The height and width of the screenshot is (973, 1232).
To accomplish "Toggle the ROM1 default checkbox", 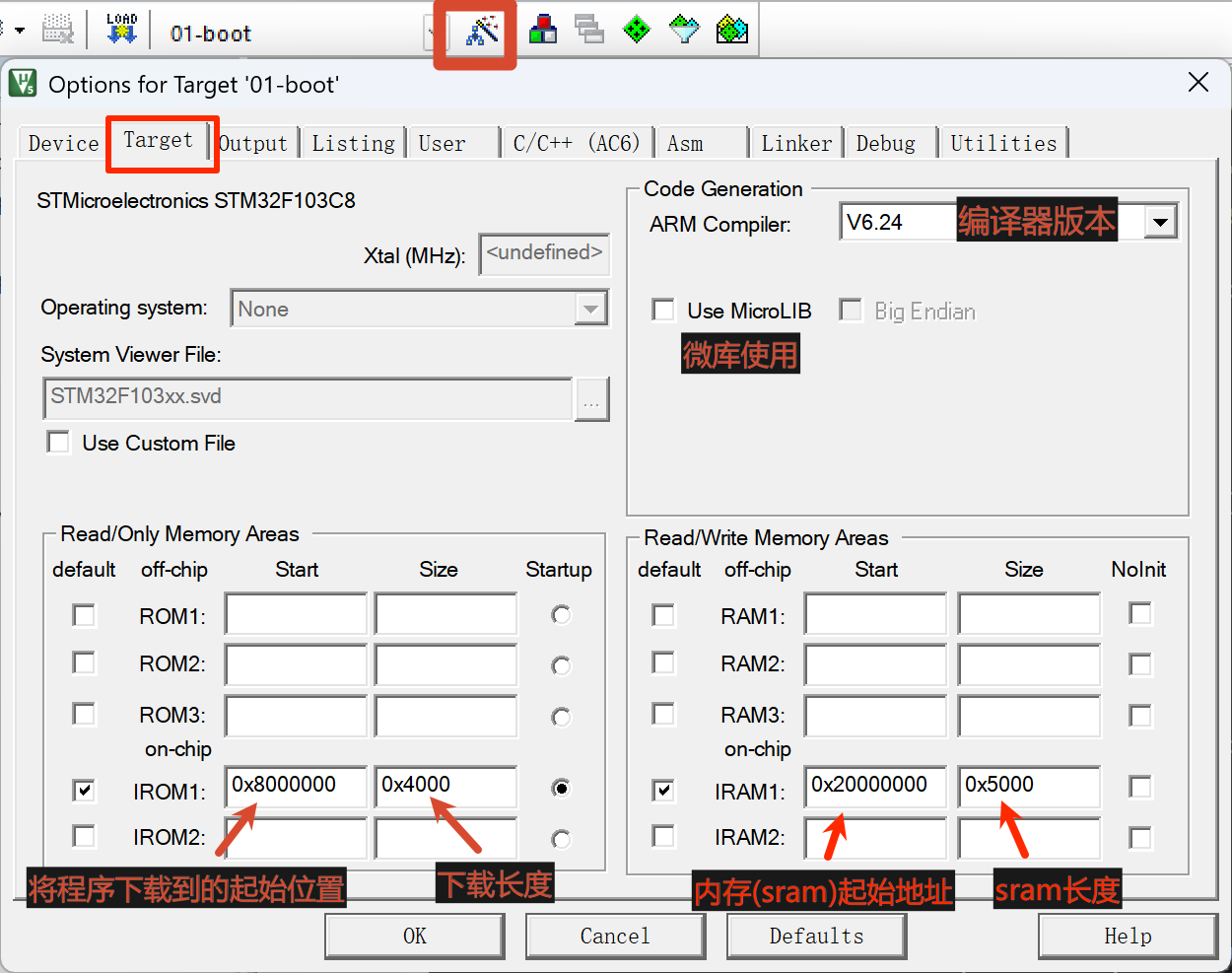I will (x=85, y=615).
